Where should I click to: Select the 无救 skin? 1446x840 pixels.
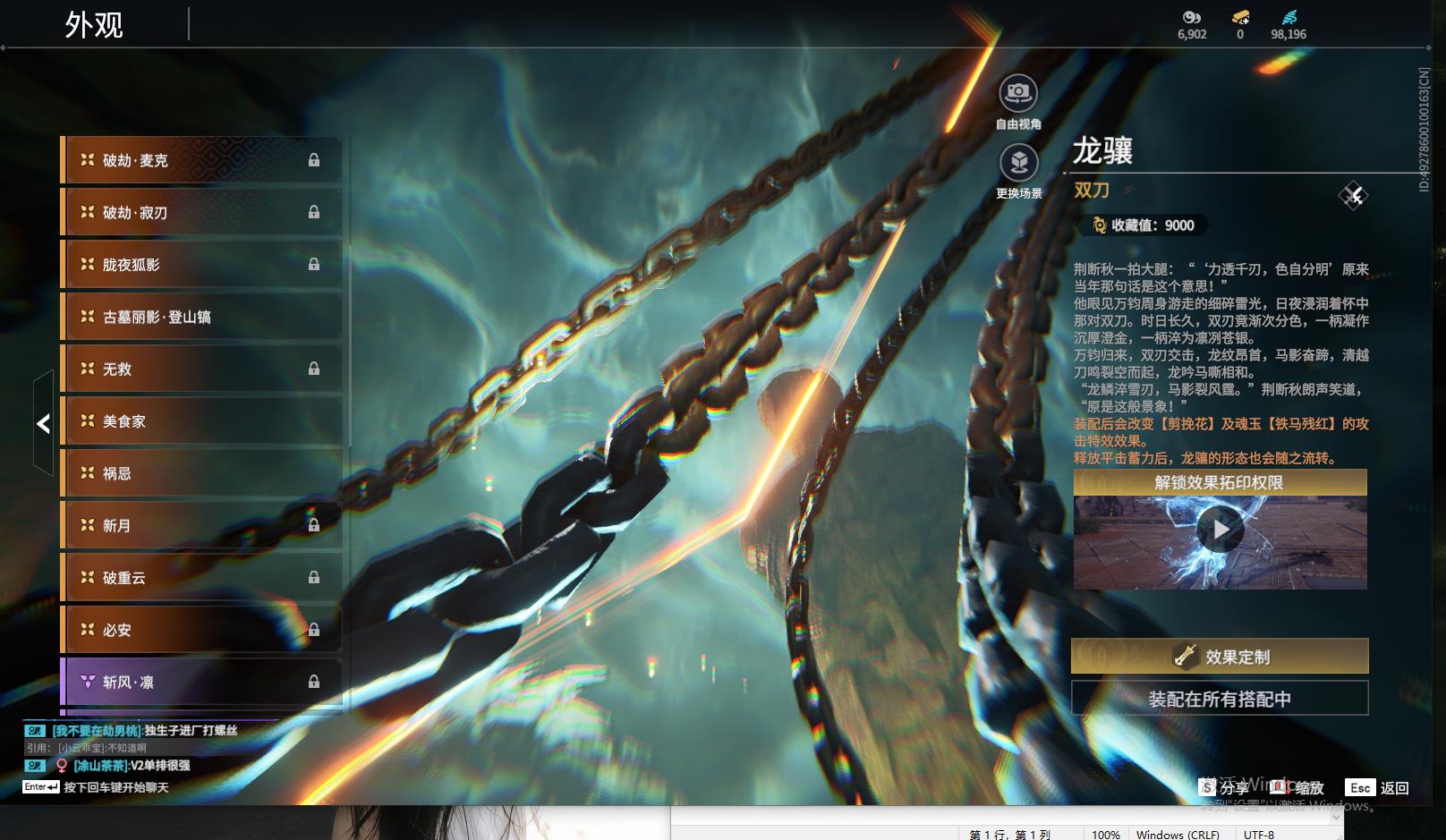tap(201, 369)
